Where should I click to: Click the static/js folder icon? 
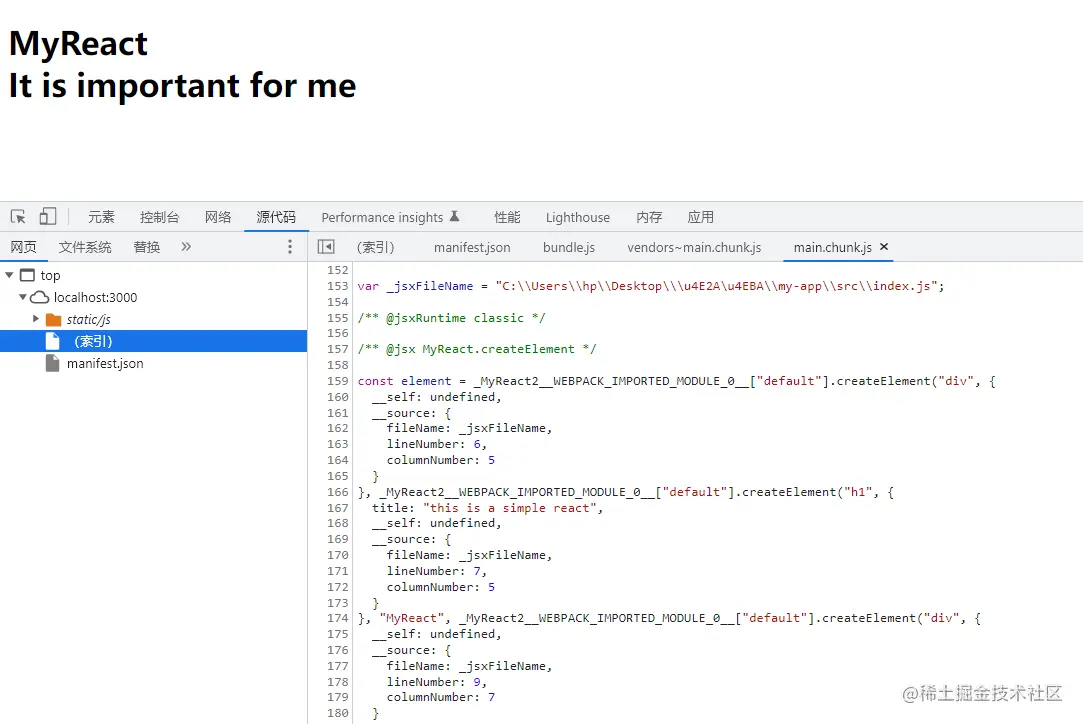click(53, 320)
